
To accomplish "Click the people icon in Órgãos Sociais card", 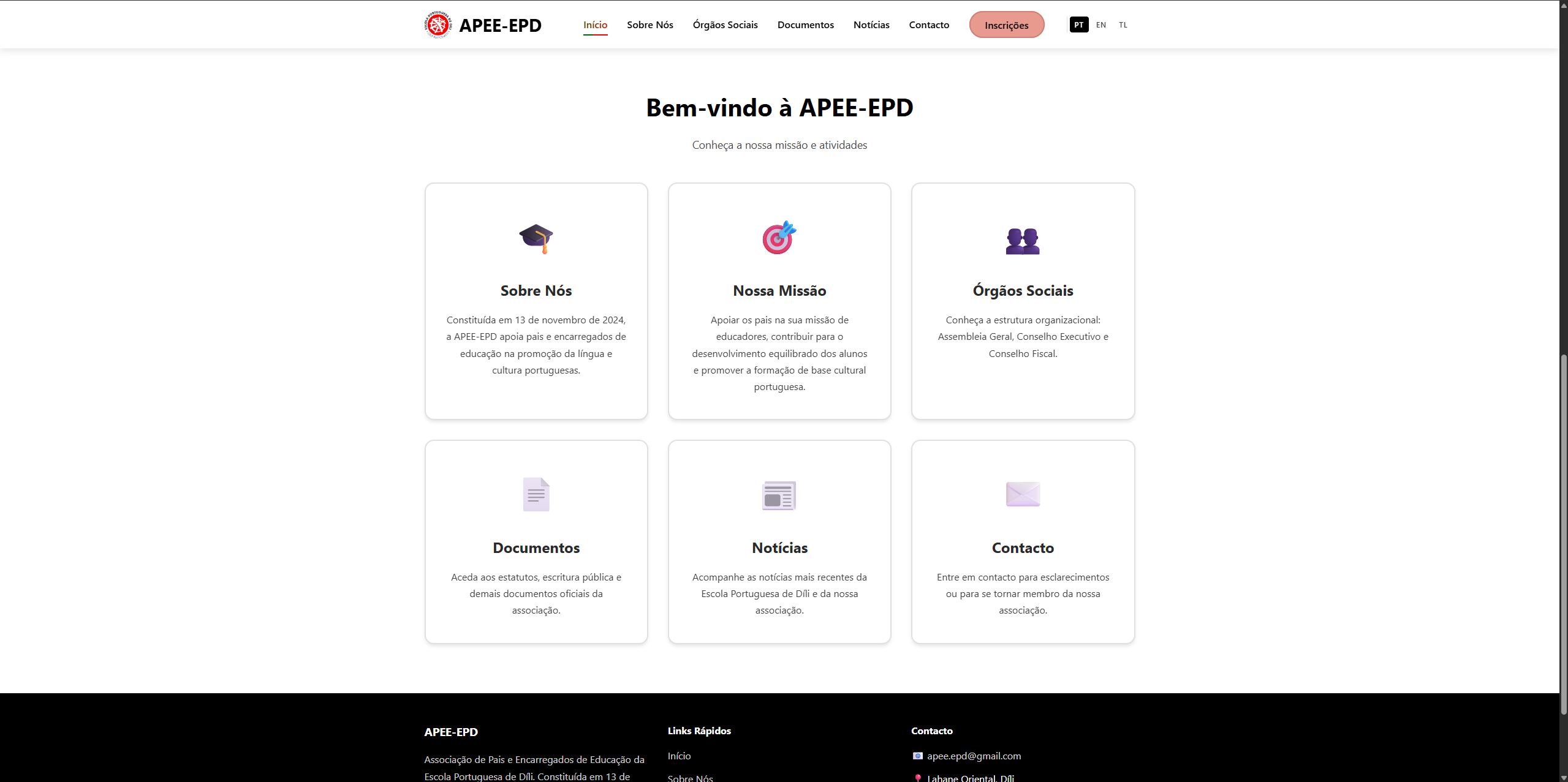I will coord(1023,241).
